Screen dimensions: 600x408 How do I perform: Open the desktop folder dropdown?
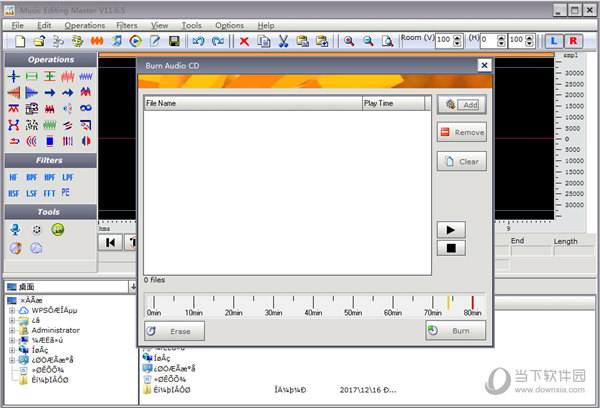coord(133,287)
